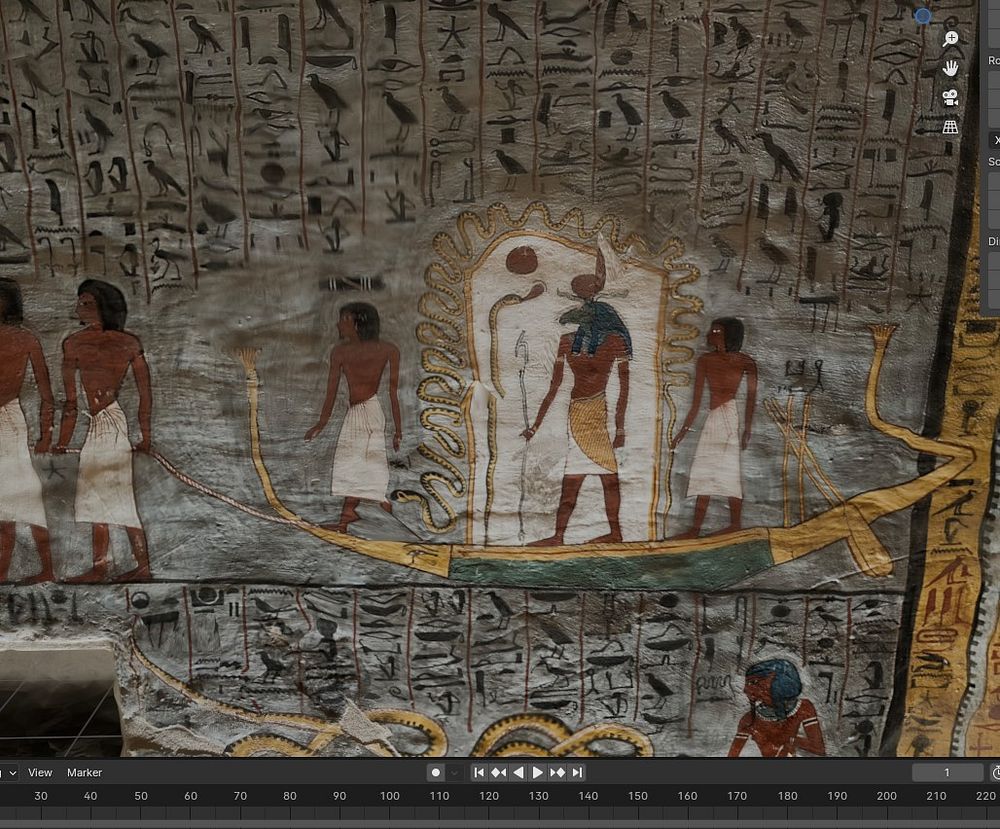This screenshot has height=829, width=1000.
Task: Click frame 150 on the timeline ruler
Action: tap(638, 796)
